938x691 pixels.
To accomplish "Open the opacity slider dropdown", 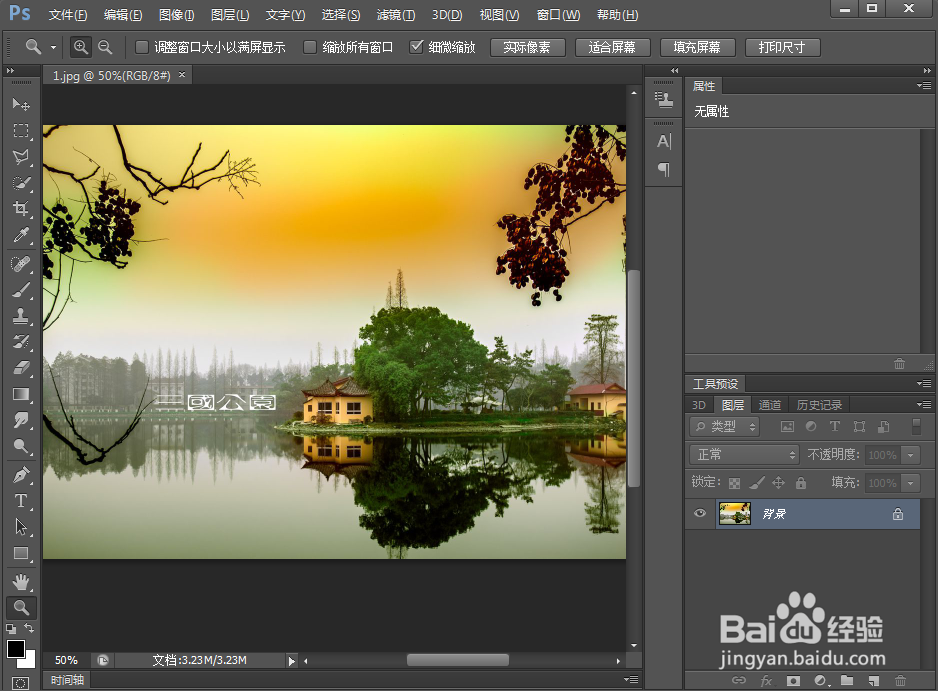I will pyautogui.click(x=911, y=455).
